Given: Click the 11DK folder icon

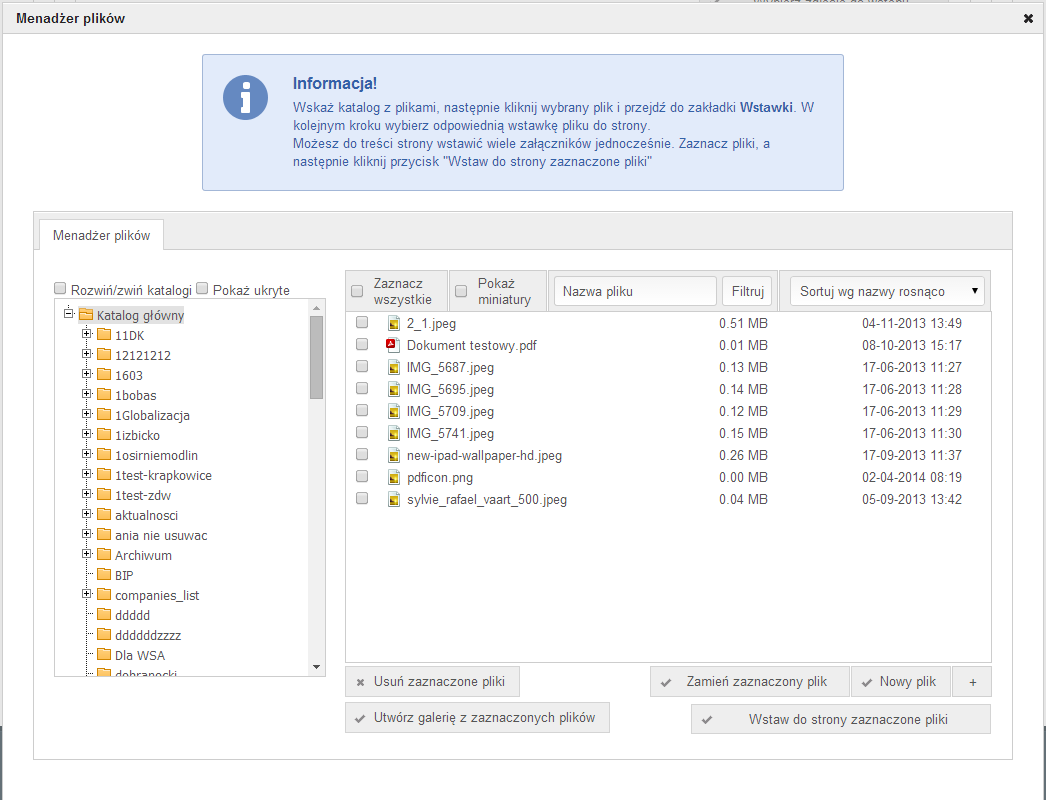Looking at the screenshot, I should [104, 334].
